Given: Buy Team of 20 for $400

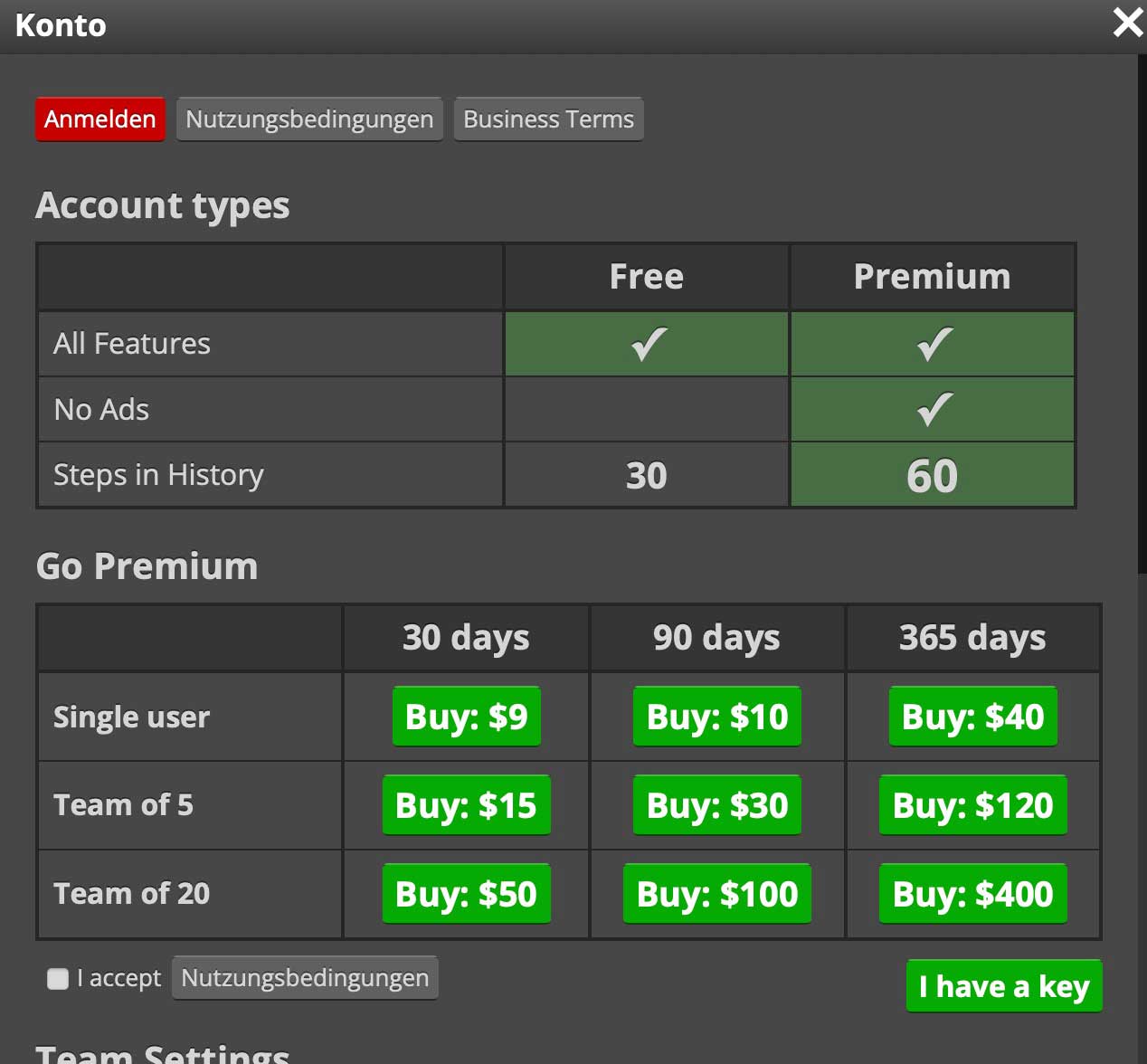Looking at the screenshot, I should point(972,894).
